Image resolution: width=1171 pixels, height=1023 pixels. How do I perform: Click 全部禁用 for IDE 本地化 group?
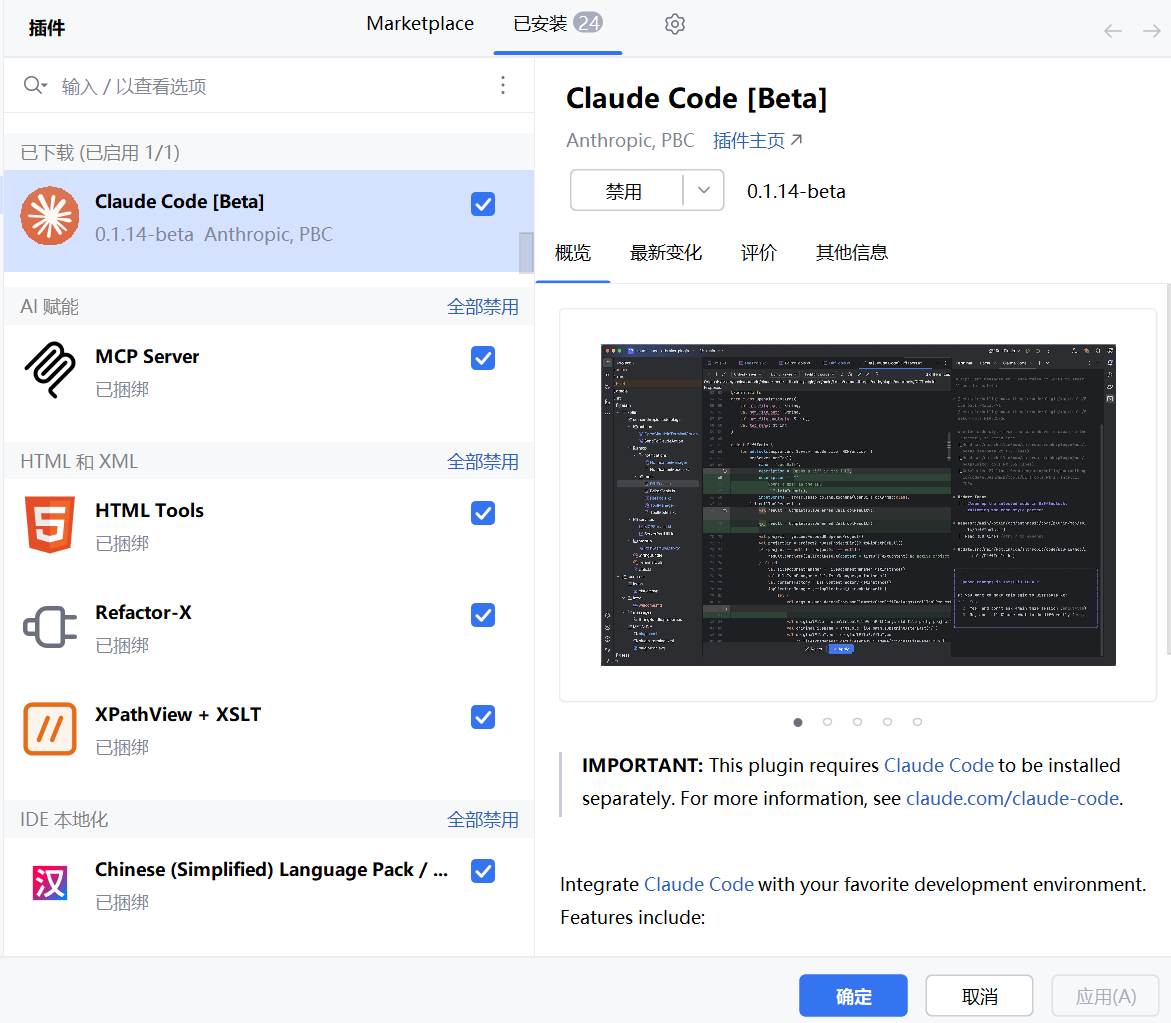[x=482, y=820]
